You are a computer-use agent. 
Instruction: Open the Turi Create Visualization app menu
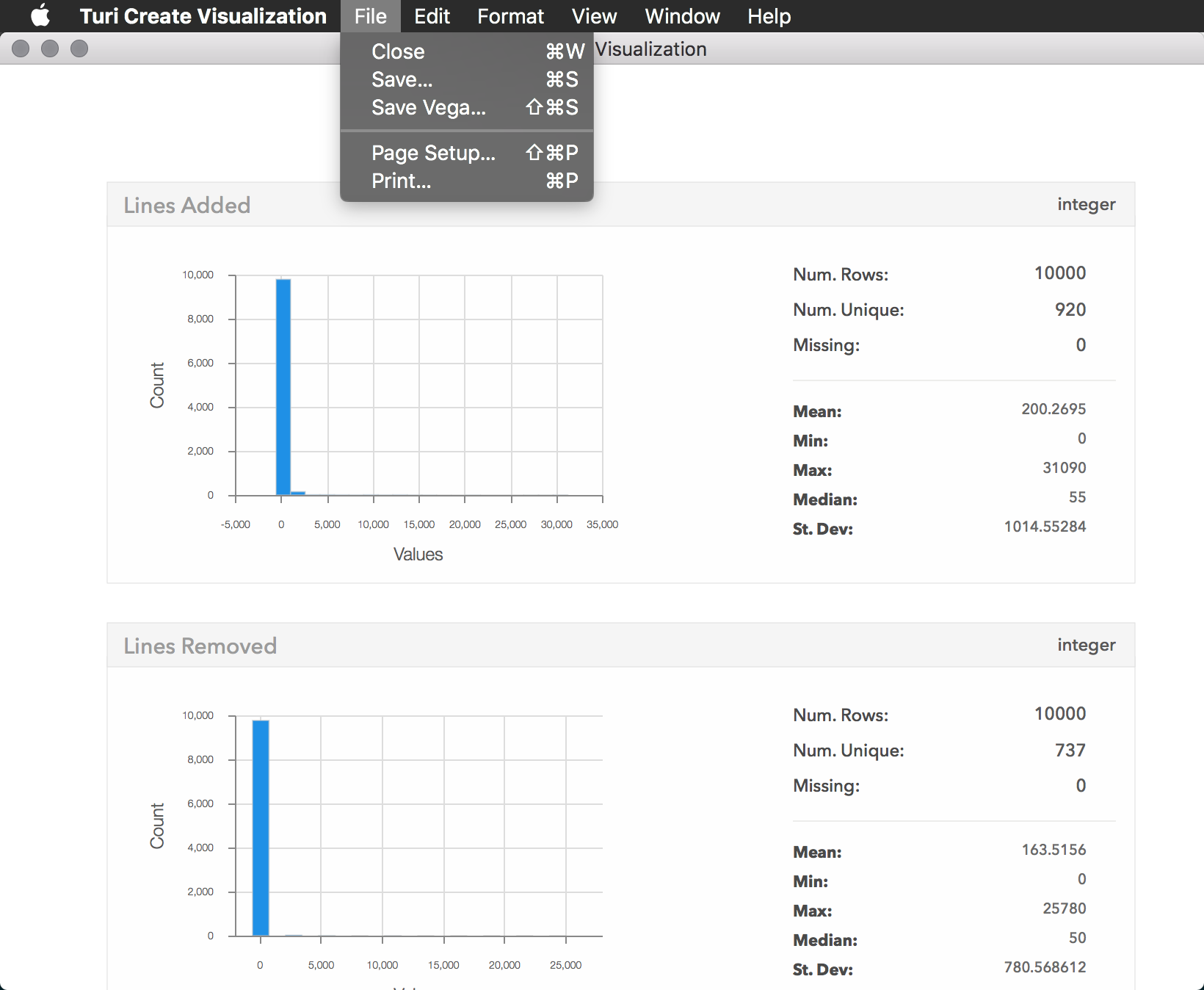click(203, 16)
